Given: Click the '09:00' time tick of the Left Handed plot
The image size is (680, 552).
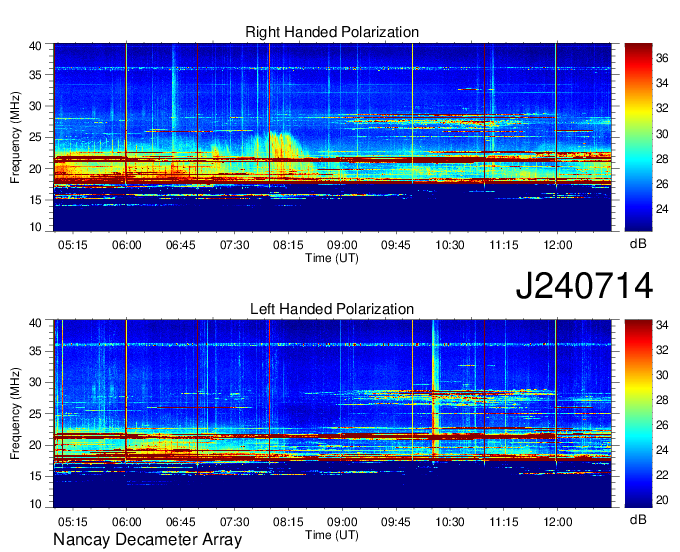Looking at the screenshot, I should (x=342, y=522).
